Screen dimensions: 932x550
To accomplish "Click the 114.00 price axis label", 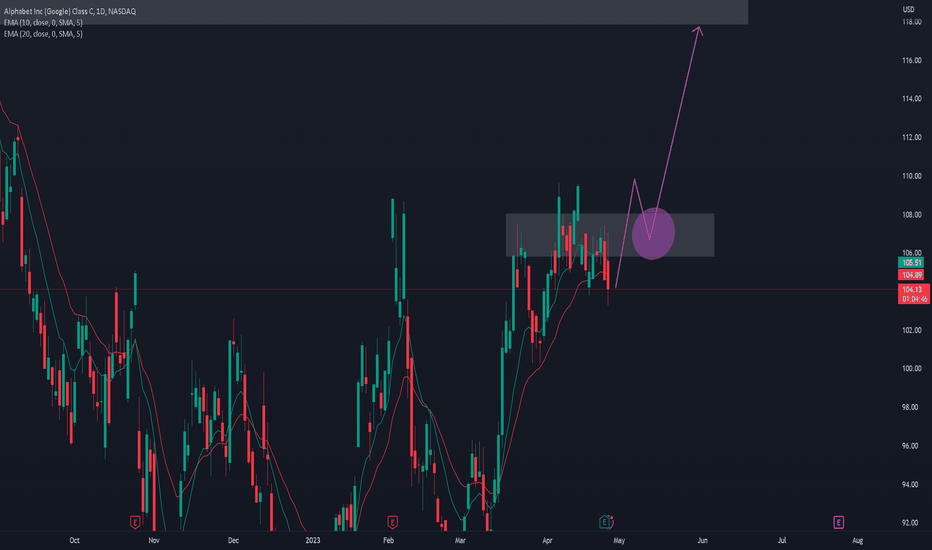I will tap(912, 99).
